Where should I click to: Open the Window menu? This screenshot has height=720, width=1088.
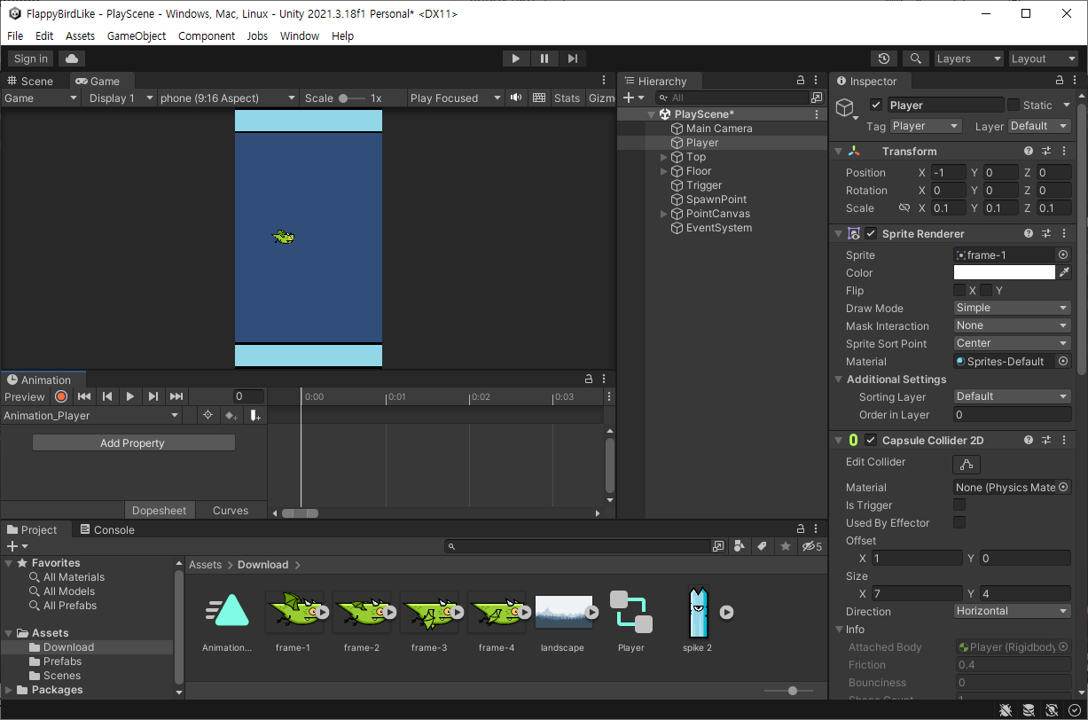coord(299,36)
